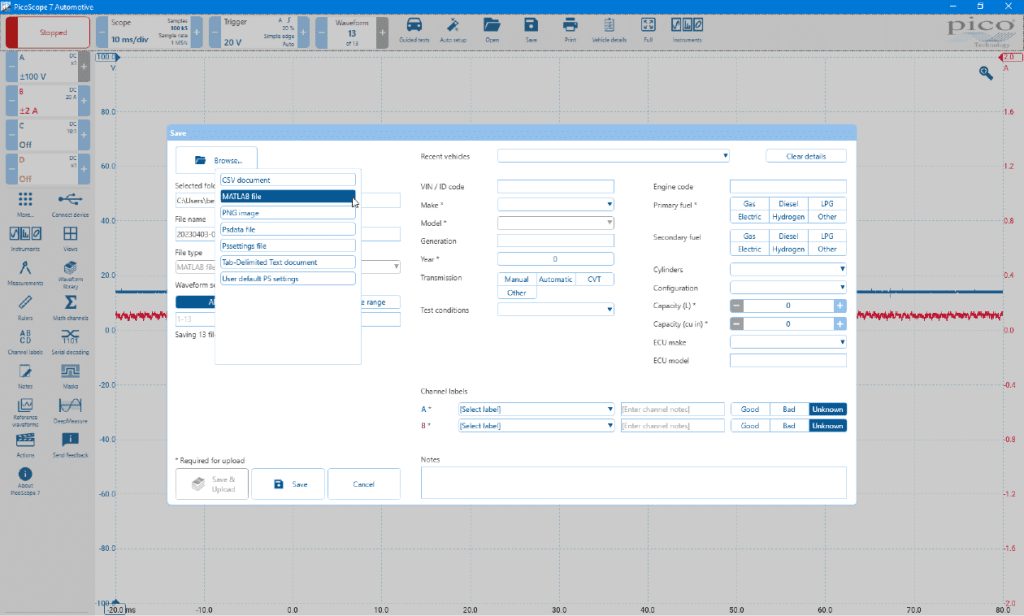Image resolution: width=1024 pixels, height=616 pixels.
Task: Expand the Recent vehicles dropdown
Action: (613, 156)
